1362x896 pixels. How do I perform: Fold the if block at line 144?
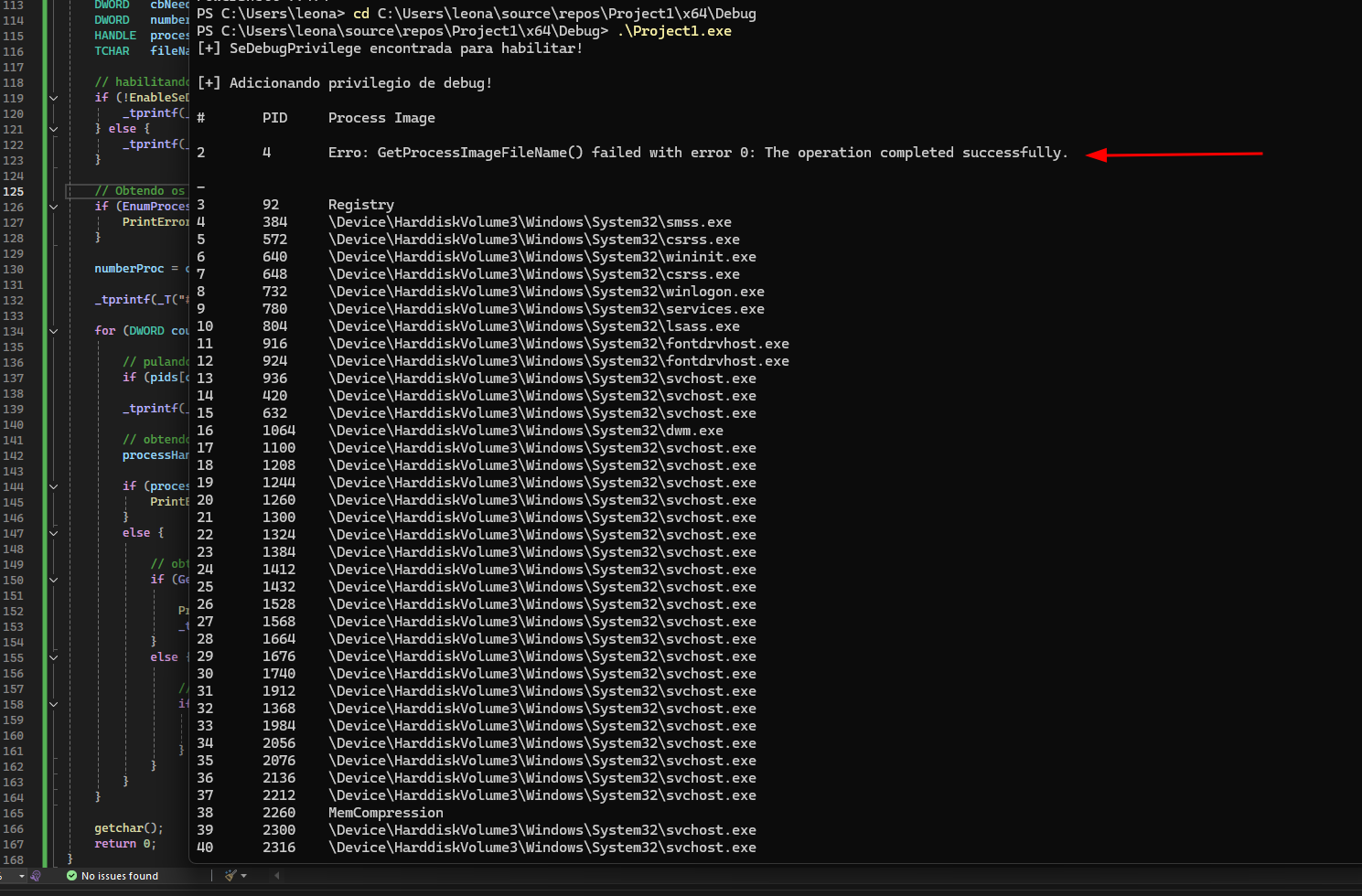click(x=53, y=486)
